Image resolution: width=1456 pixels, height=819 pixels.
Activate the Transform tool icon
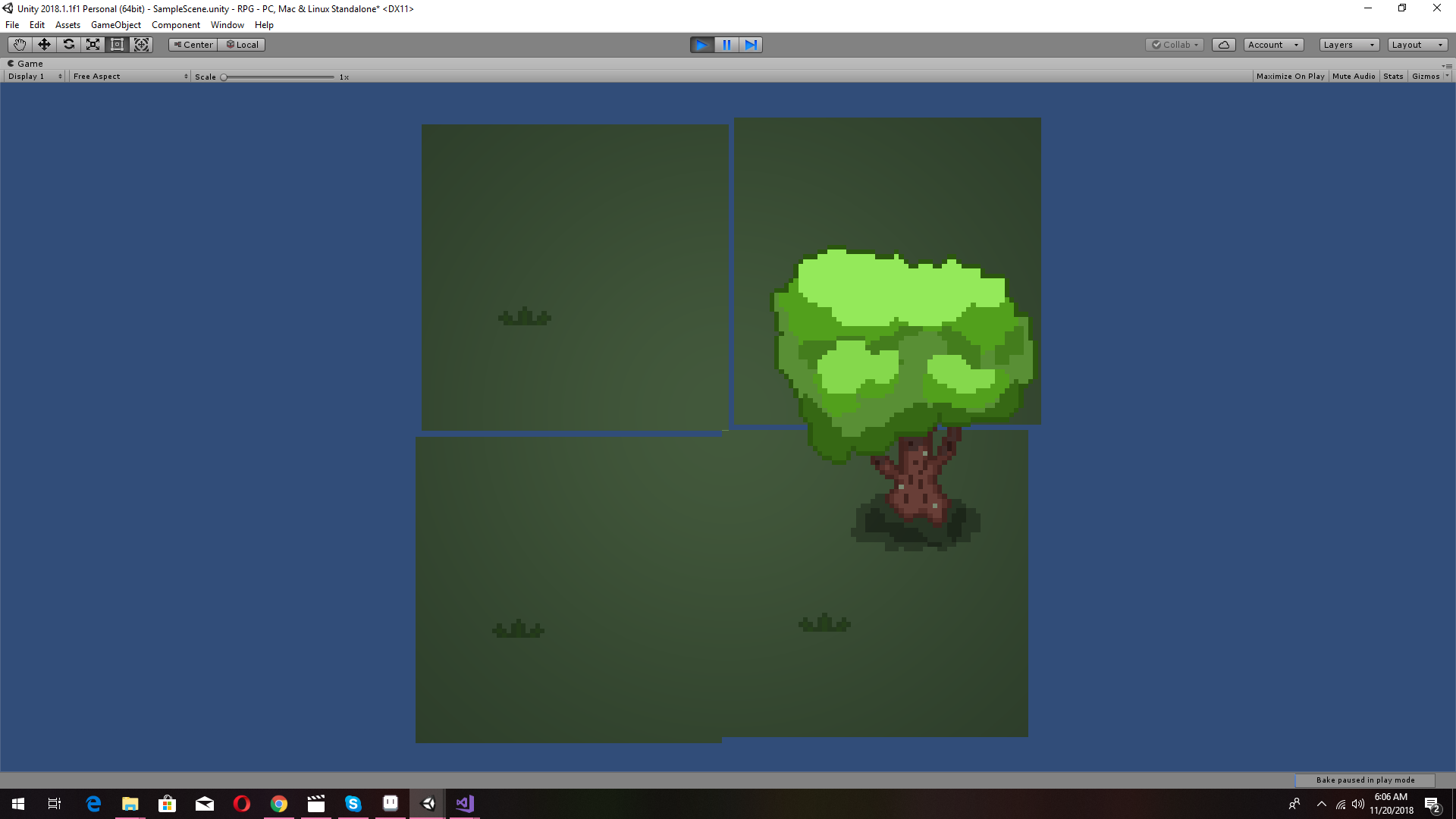[x=141, y=44]
